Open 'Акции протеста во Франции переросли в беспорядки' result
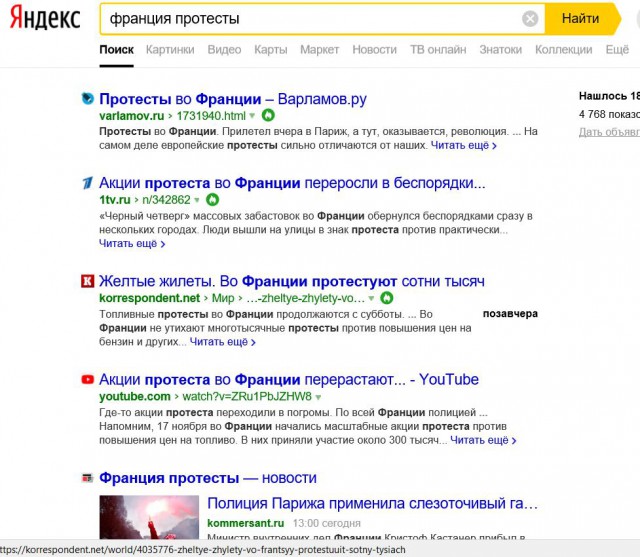Screen dimensions: 640x557 (292, 183)
